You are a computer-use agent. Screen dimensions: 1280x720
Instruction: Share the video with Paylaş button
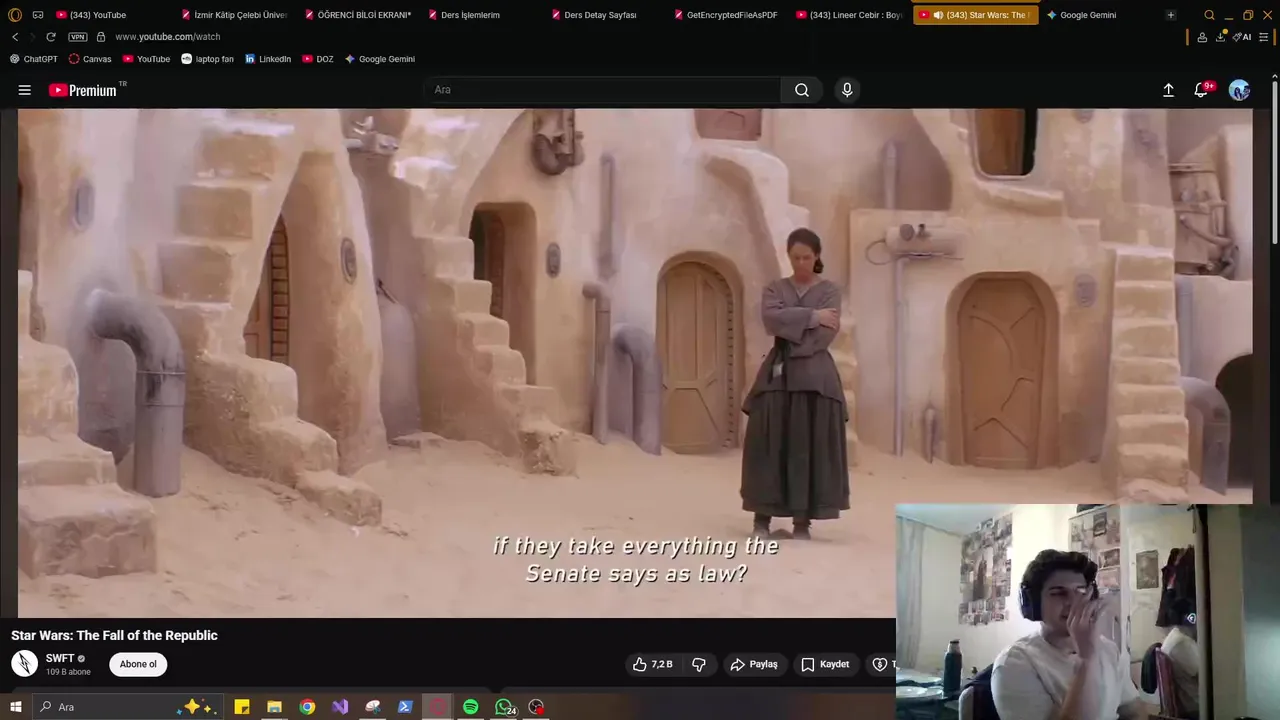point(754,664)
